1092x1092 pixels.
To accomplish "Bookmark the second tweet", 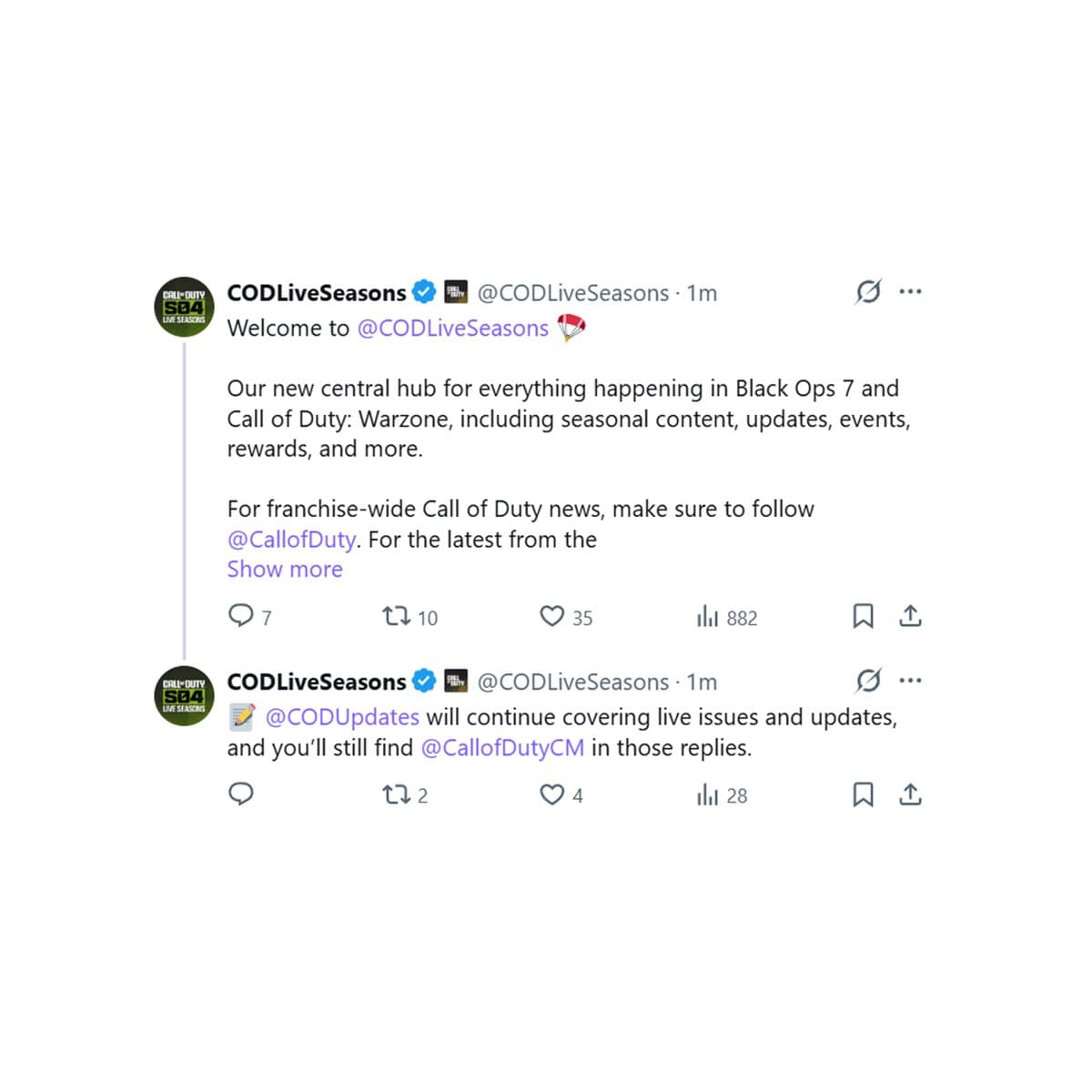I will point(863,794).
